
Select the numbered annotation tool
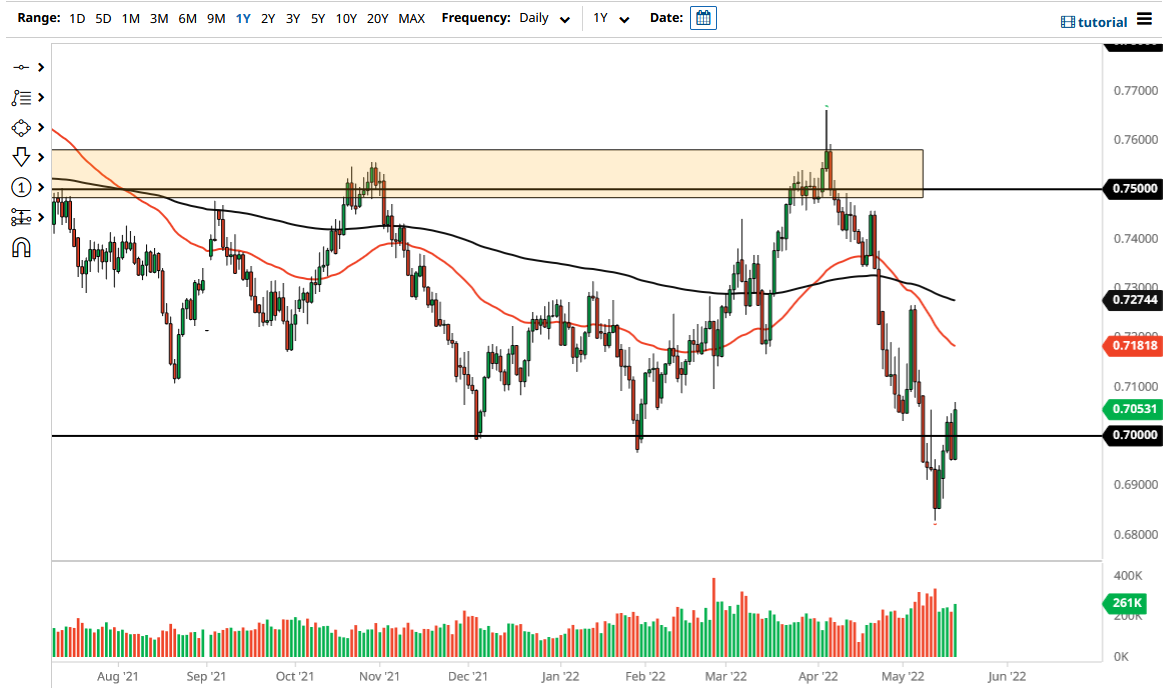click(x=22, y=187)
